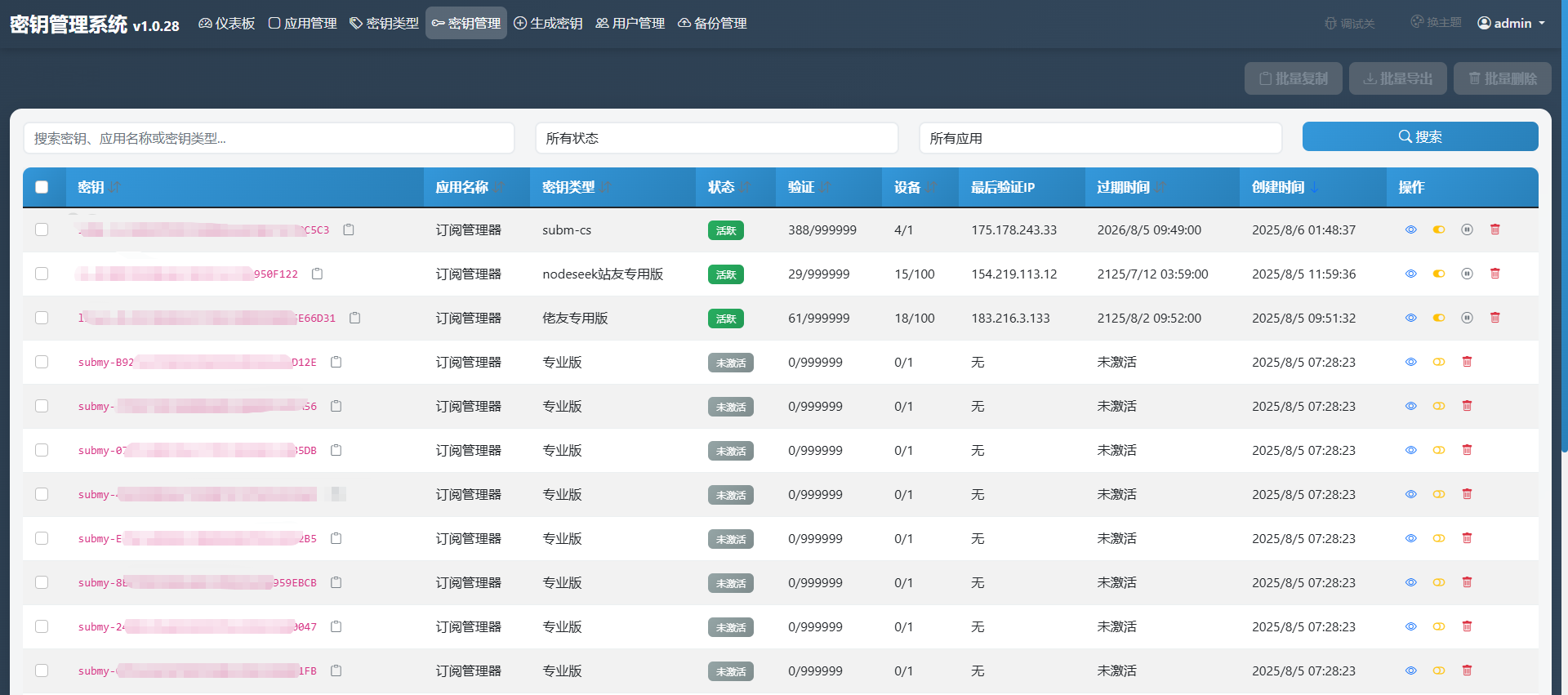Open 备份管理 from the navbar

pos(712,23)
